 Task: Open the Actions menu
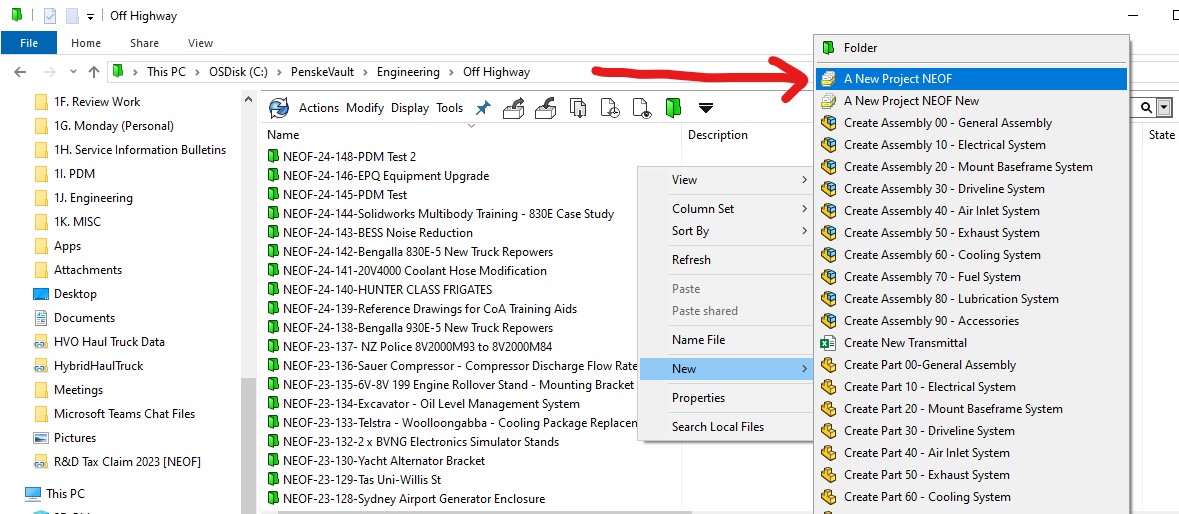319,108
